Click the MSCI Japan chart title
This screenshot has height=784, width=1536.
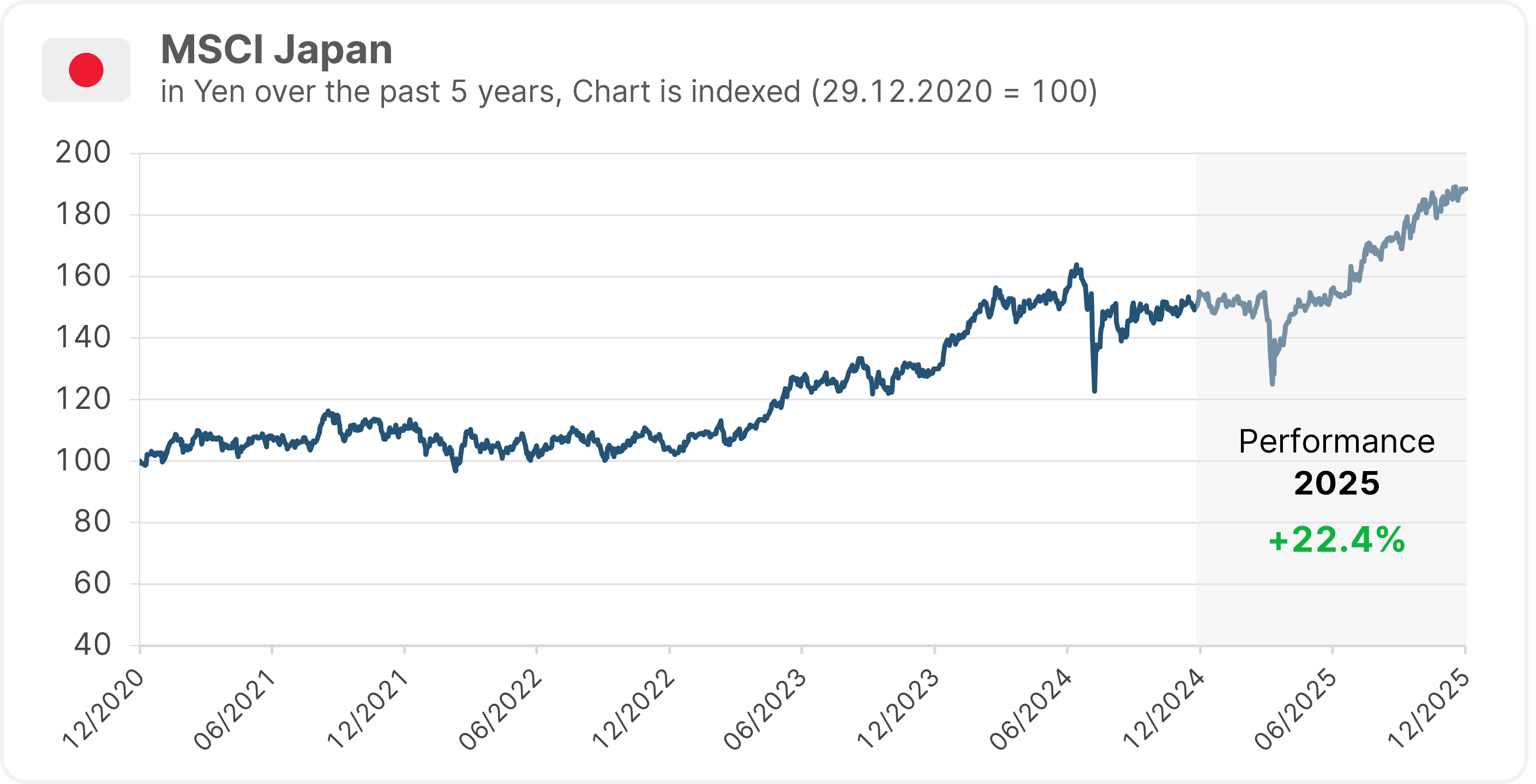coord(276,49)
